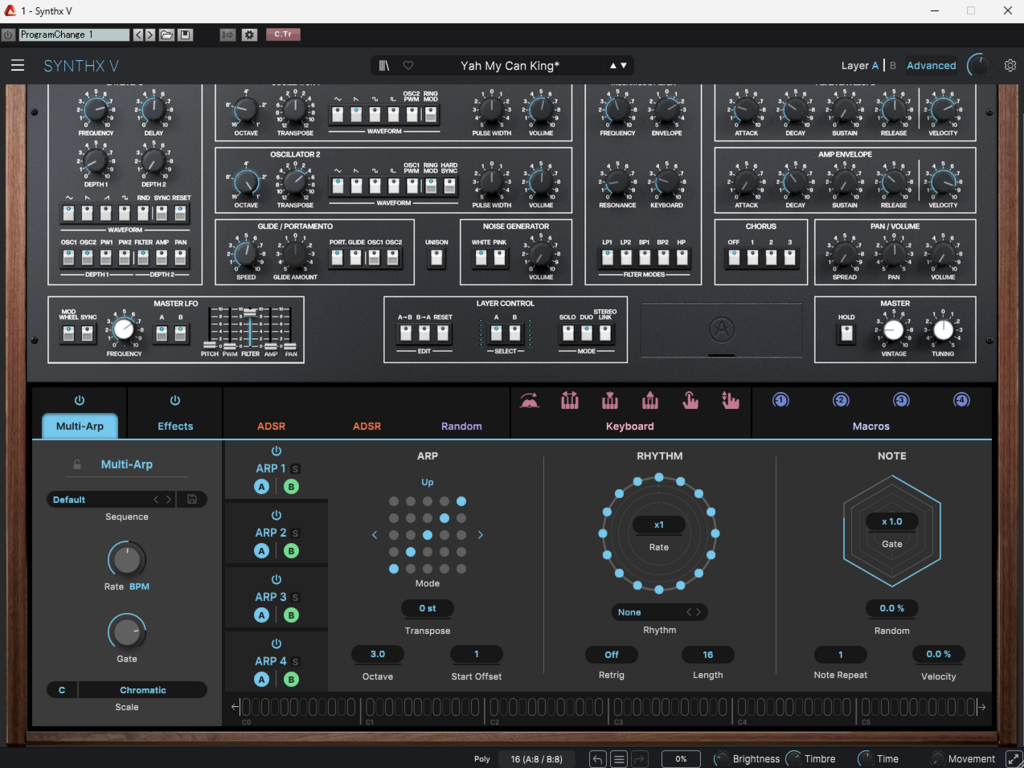Switch to the Effects tab
The width and height of the screenshot is (1024, 768).
pyautogui.click(x=175, y=426)
